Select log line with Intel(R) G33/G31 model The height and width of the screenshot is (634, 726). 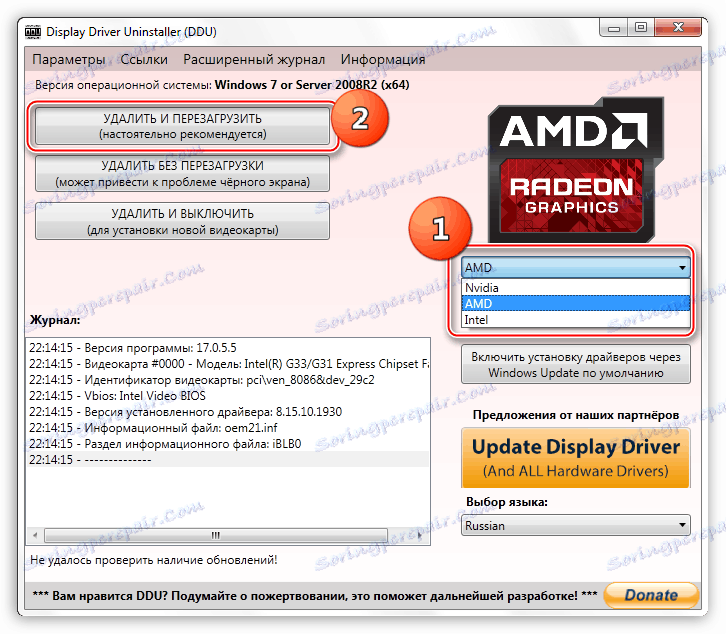[x=228, y=364]
